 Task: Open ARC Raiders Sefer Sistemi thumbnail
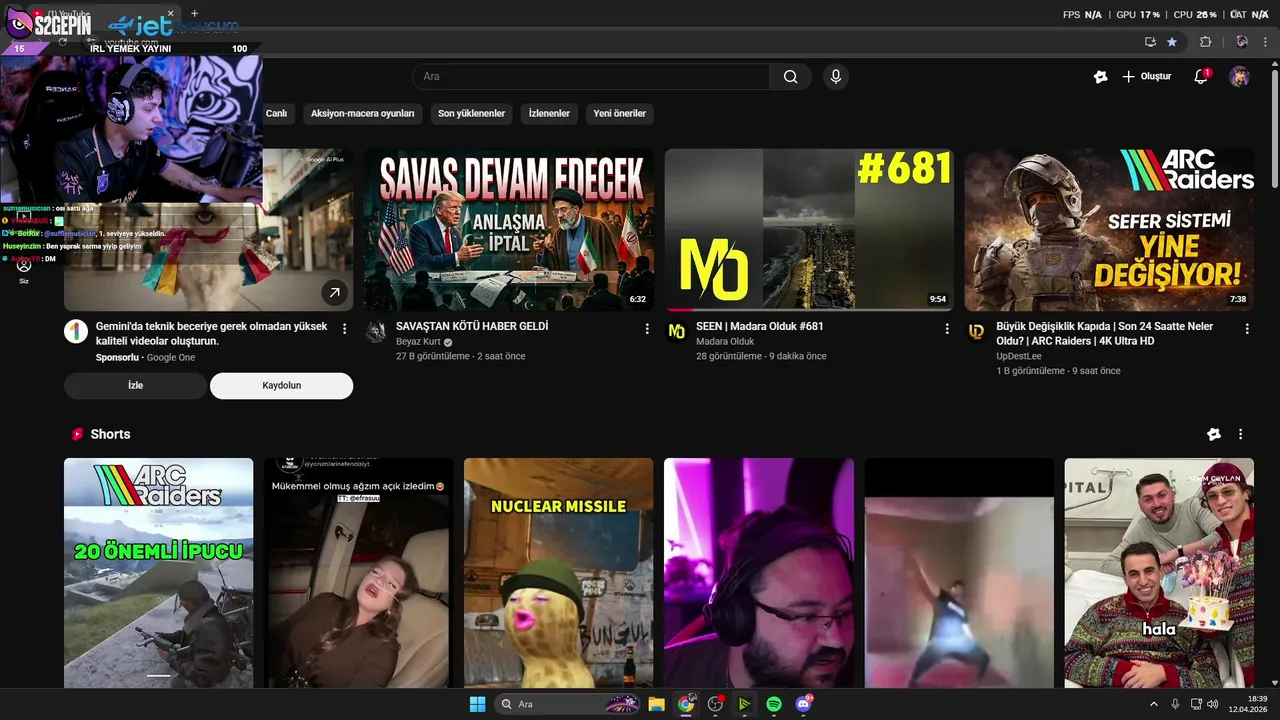(x=1109, y=230)
